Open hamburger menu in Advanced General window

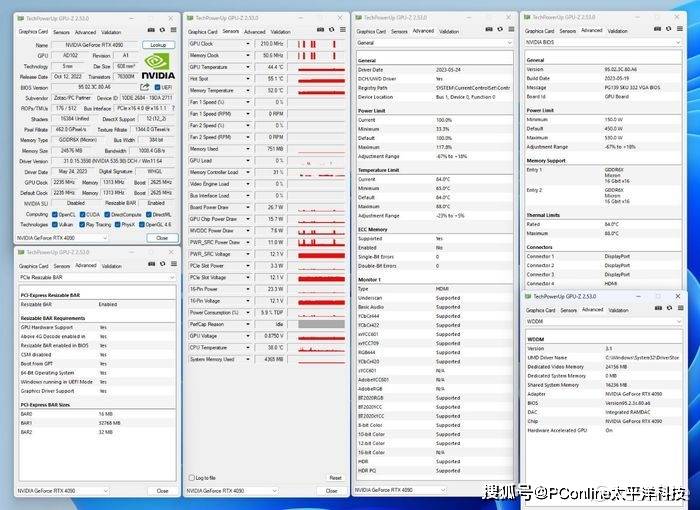511,29
